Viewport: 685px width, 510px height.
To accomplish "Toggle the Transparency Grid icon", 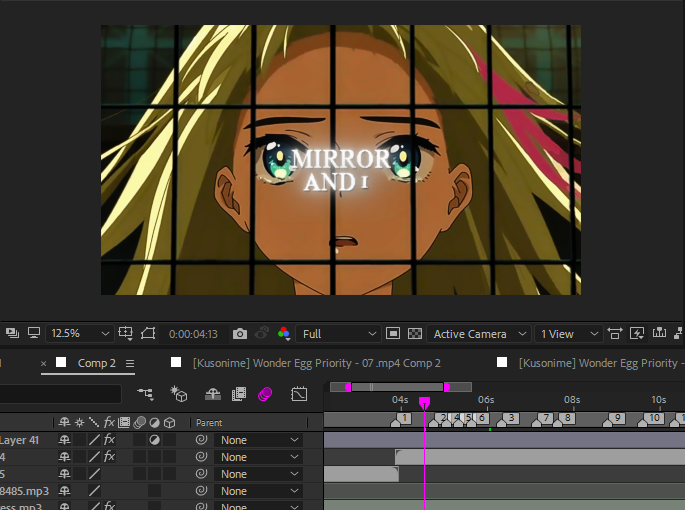I will pos(415,334).
